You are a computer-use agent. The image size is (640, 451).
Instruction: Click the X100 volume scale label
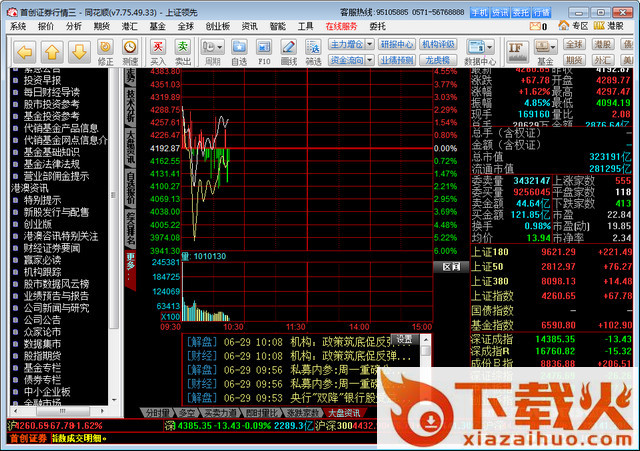[x=171, y=317]
